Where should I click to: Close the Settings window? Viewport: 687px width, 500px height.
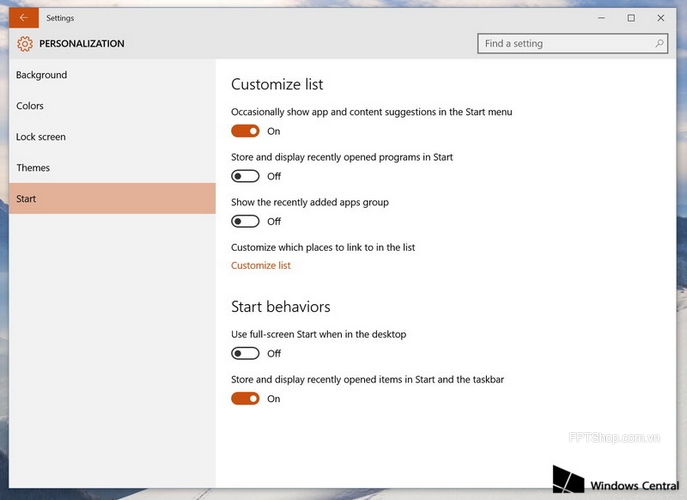[x=661, y=18]
